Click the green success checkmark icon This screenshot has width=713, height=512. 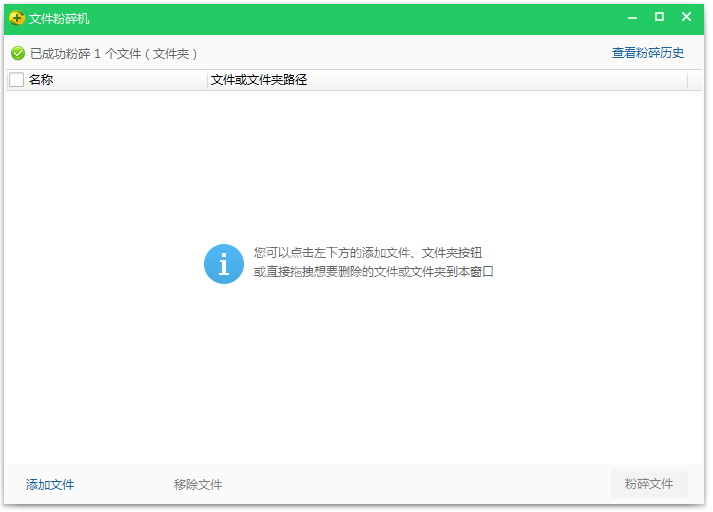click(18, 53)
